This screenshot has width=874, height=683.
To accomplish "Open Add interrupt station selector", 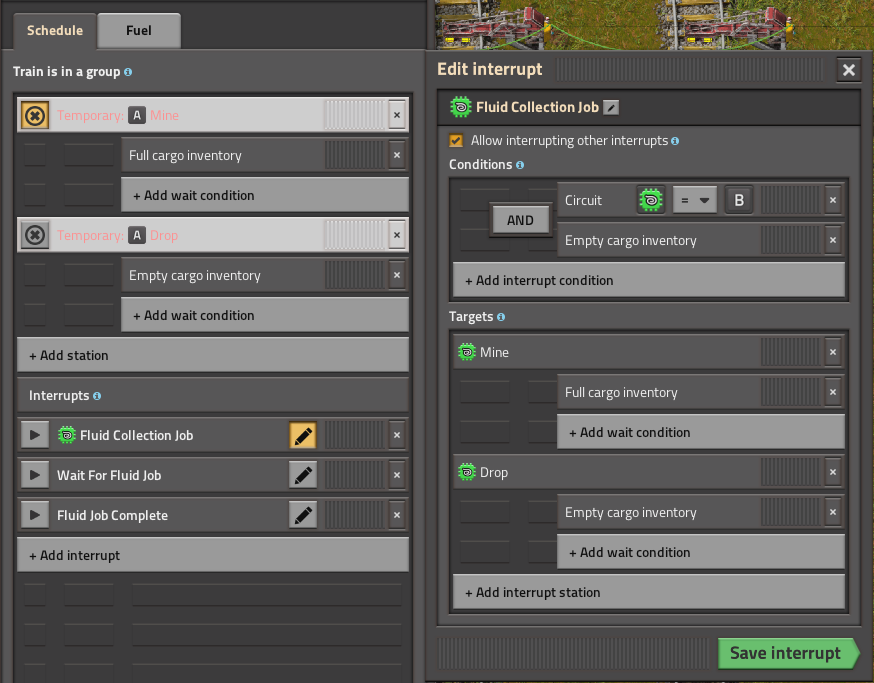I will click(648, 592).
